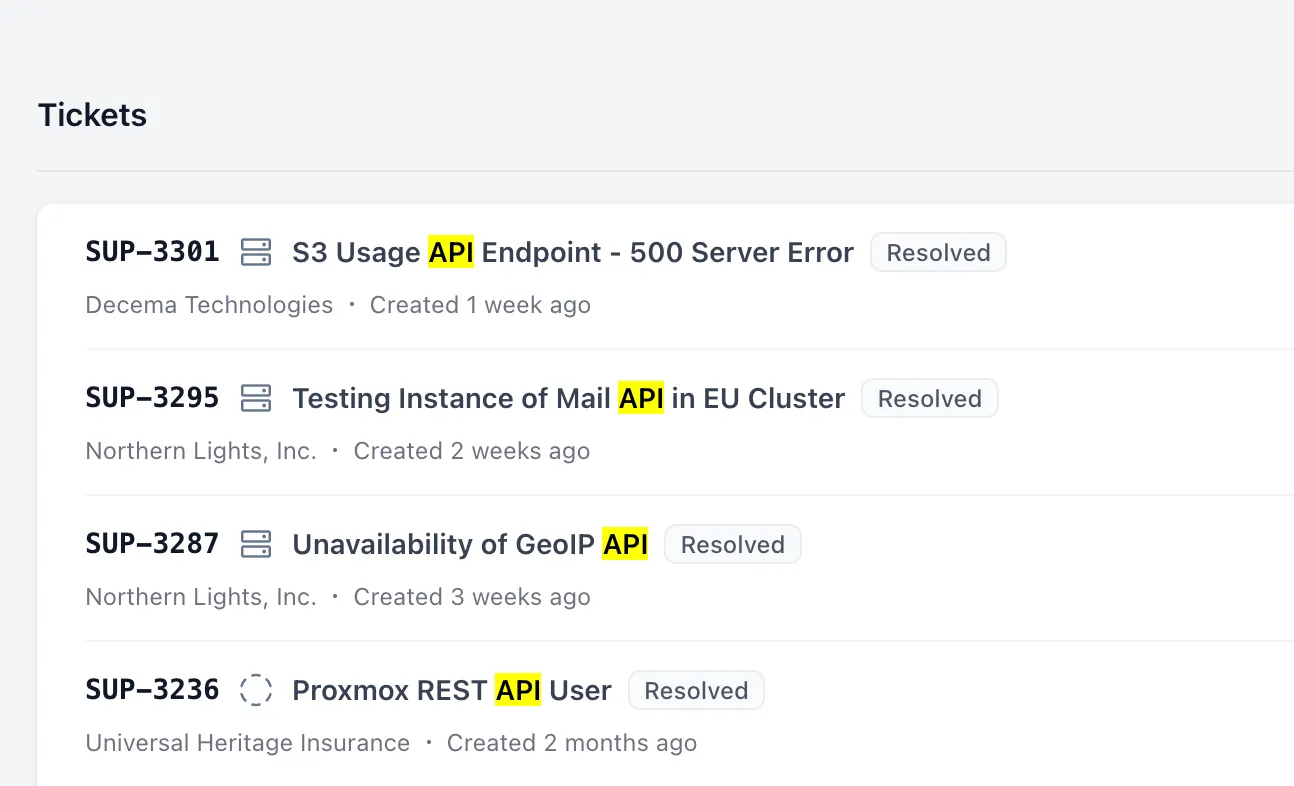This screenshot has width=1294, height=786.
Task: Click the highlighted API keyword in SUP-3301 title
Action: click(x=451, y=252)
